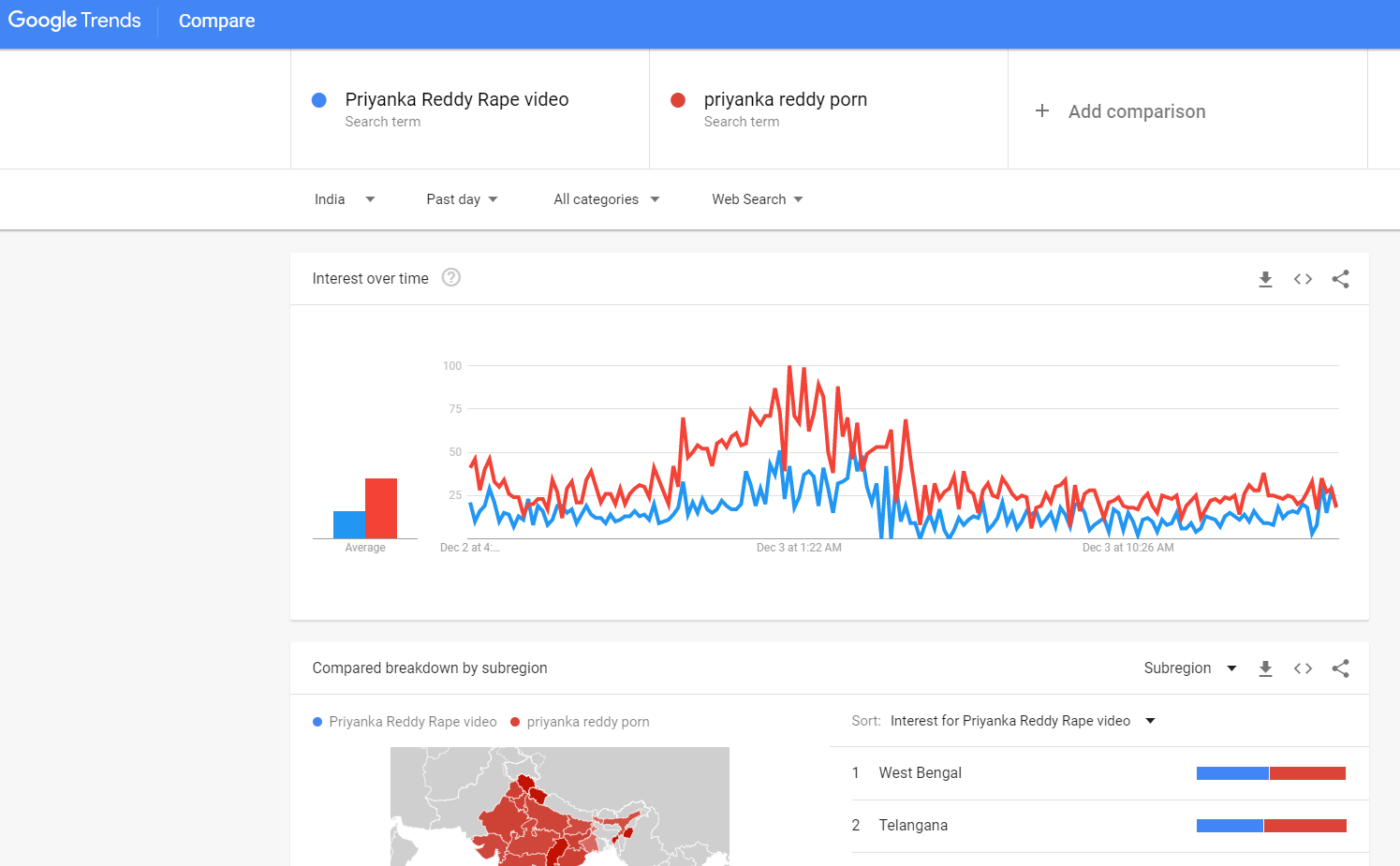Screen dimensions: 1400x866
Task: Click the Compare header title
Action: 216,21
